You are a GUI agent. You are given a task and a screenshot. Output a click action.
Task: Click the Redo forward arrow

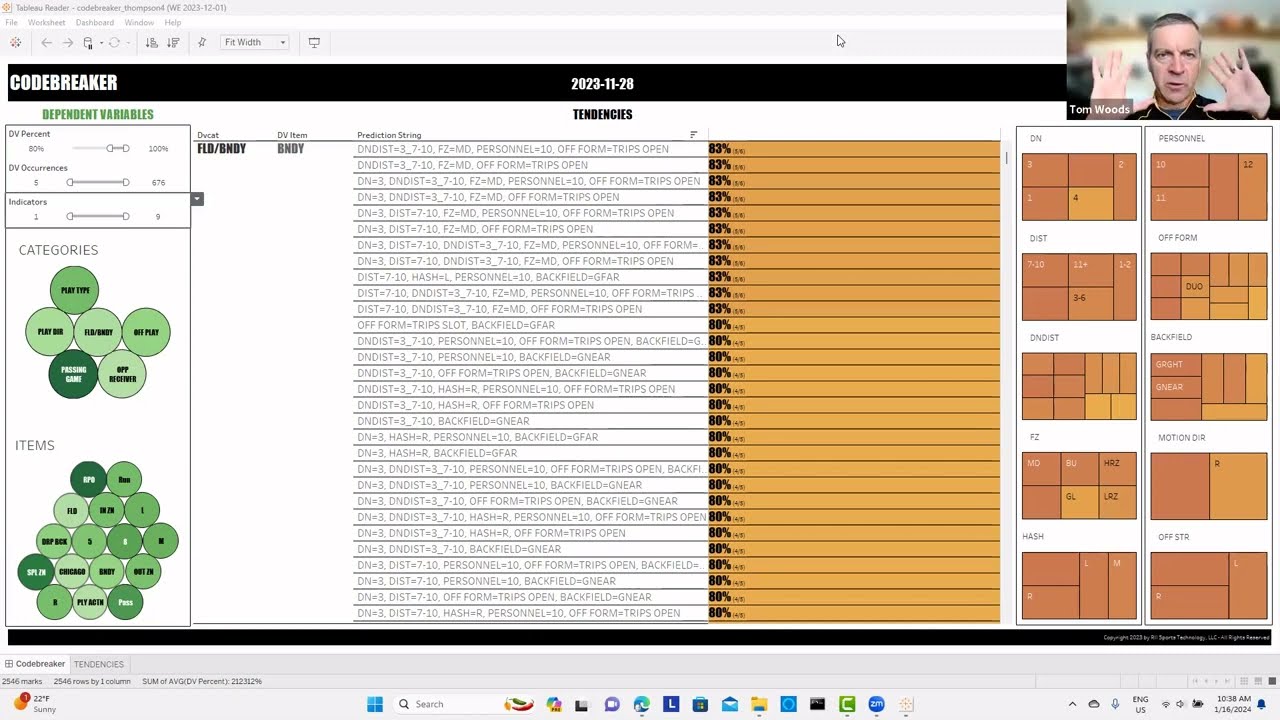click(67, 42)
